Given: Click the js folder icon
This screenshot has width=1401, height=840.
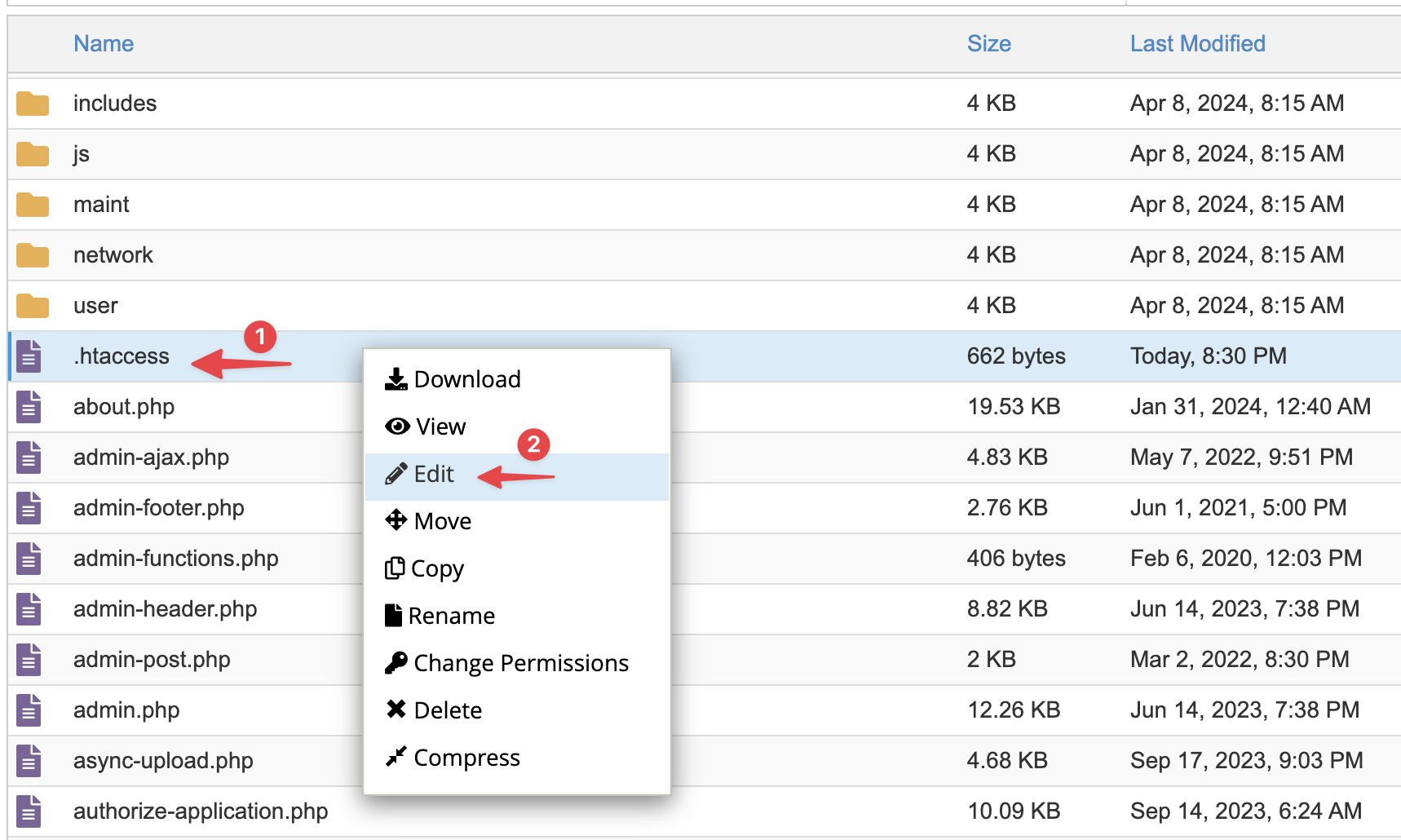Looking at the screenshot, I should click(x=33, y=154).
